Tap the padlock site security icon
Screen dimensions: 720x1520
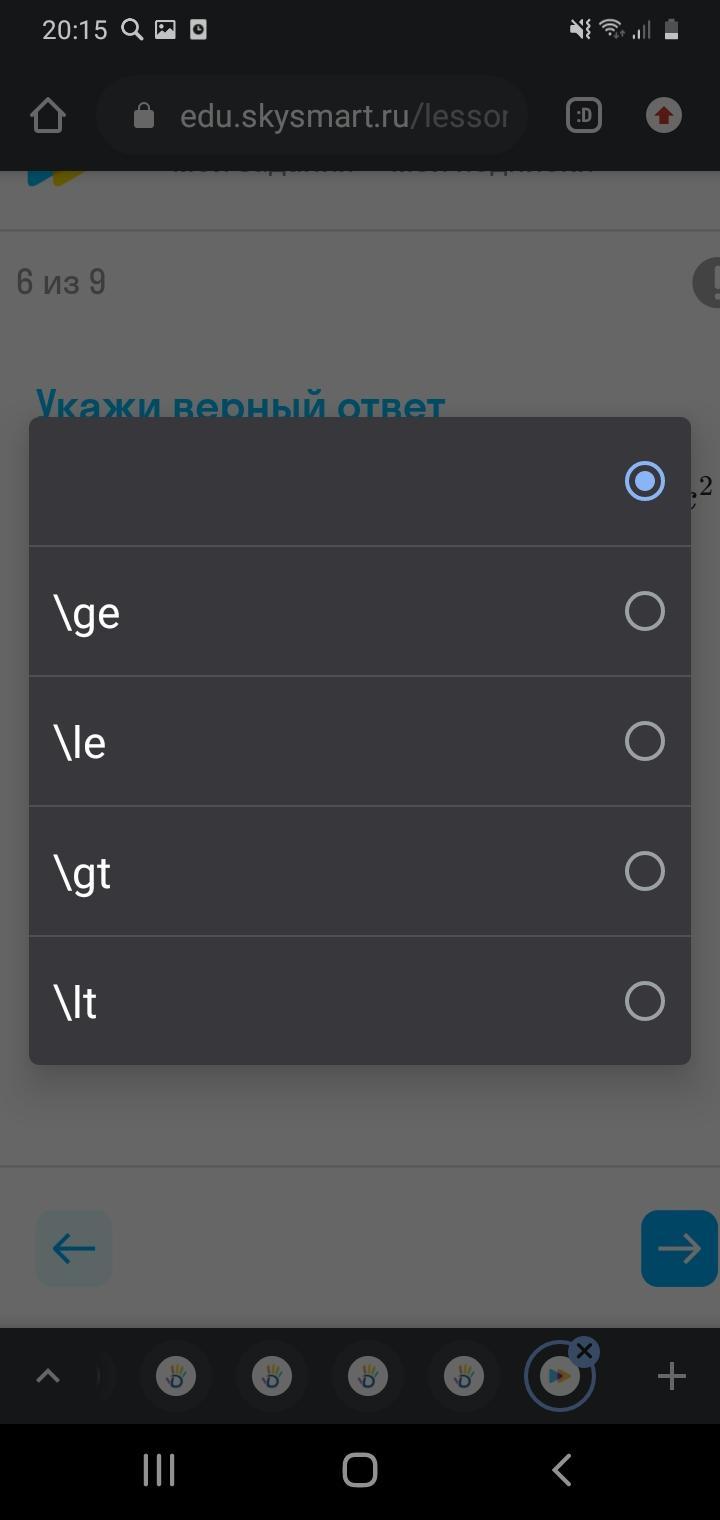(x=144, y=116)
